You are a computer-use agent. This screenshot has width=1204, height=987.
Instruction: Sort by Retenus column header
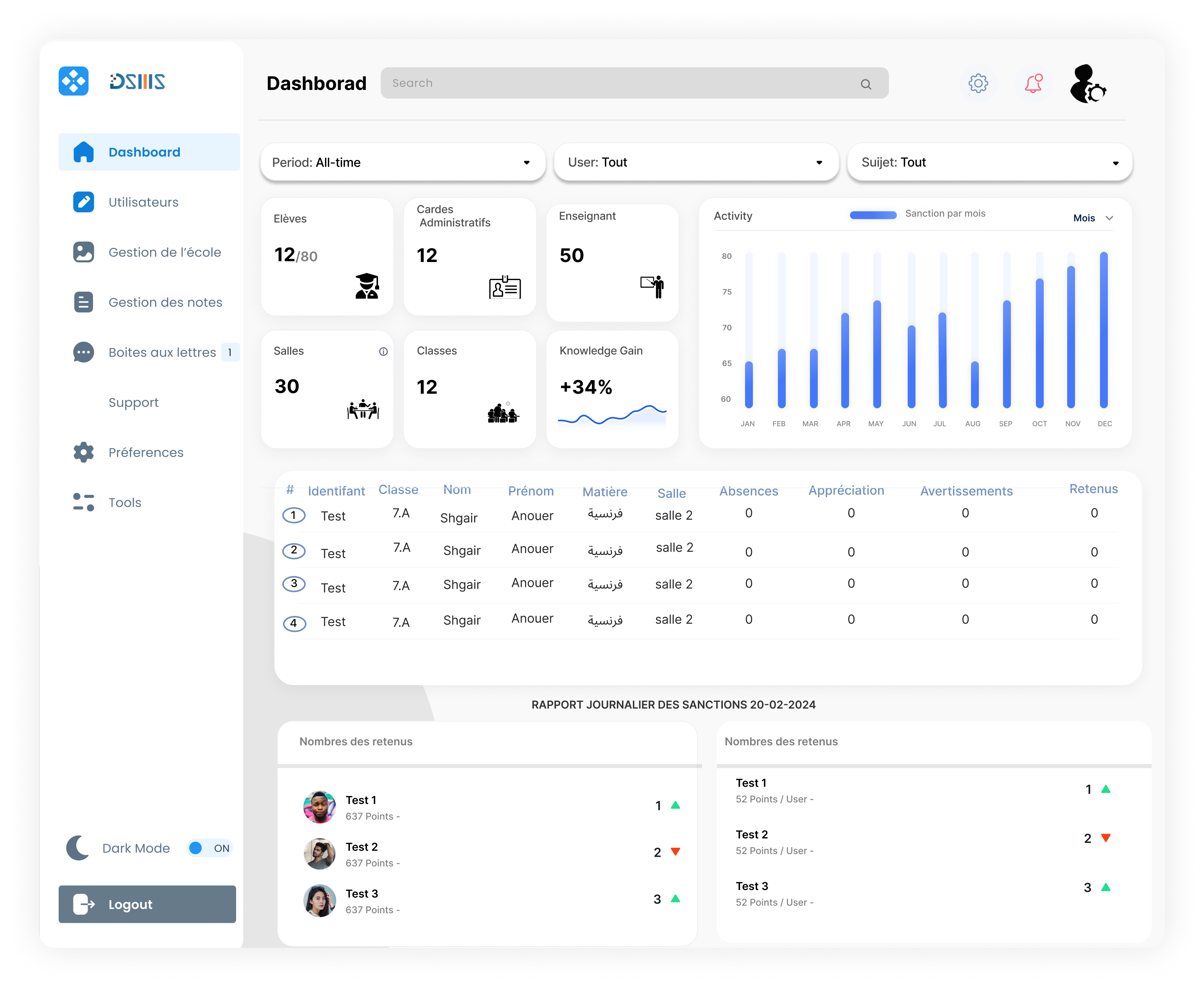[1093, 488]
